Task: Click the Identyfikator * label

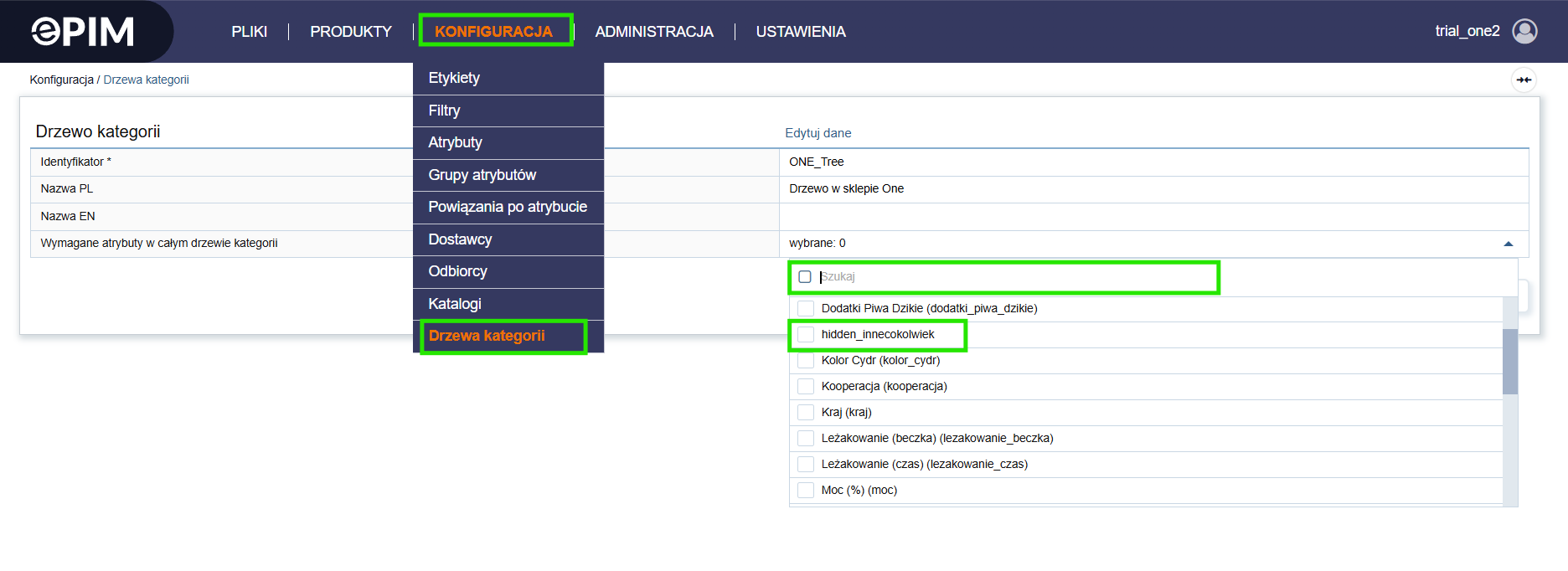Action: pos(75,162)
